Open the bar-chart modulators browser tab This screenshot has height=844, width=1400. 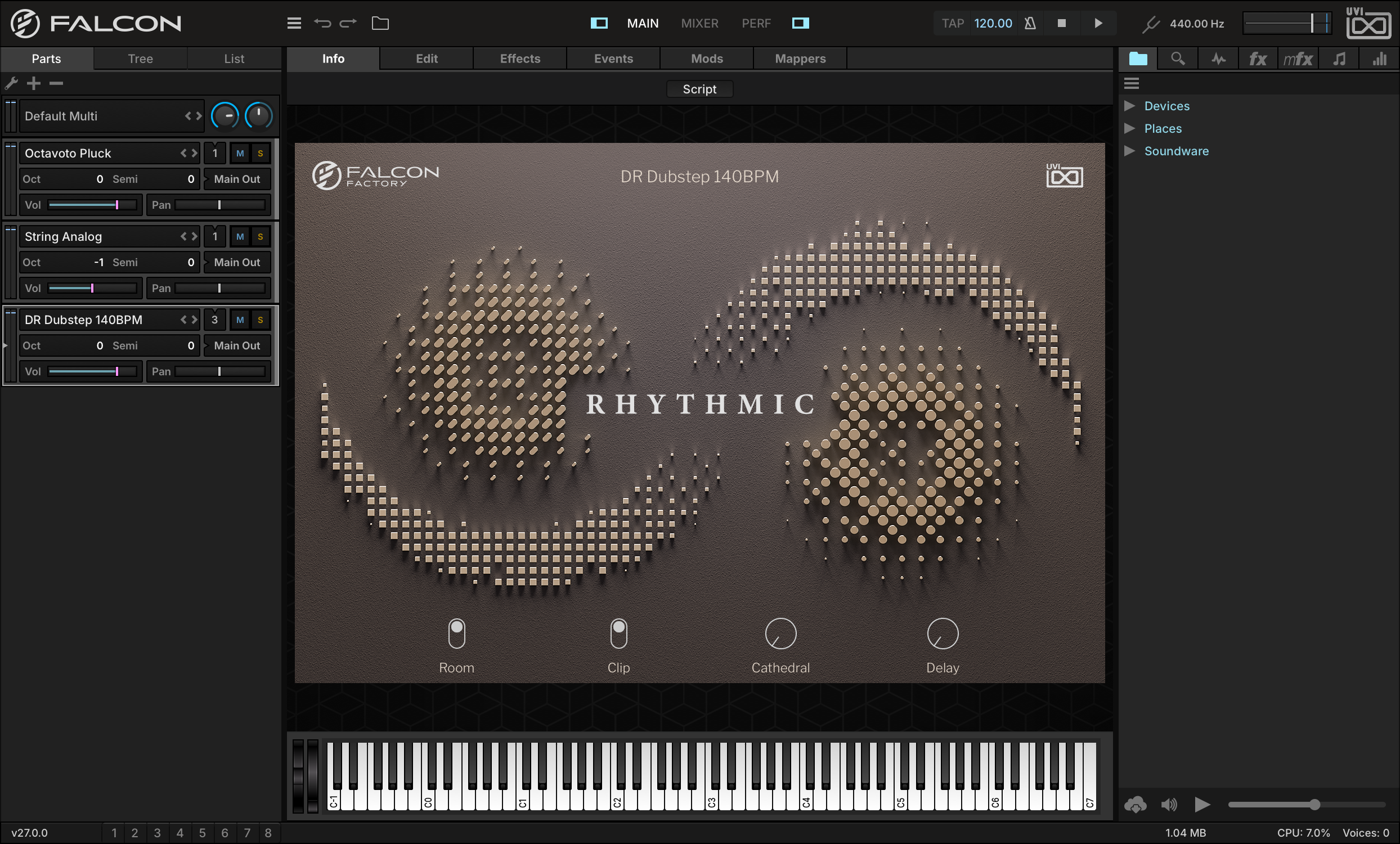(1380, 59)
